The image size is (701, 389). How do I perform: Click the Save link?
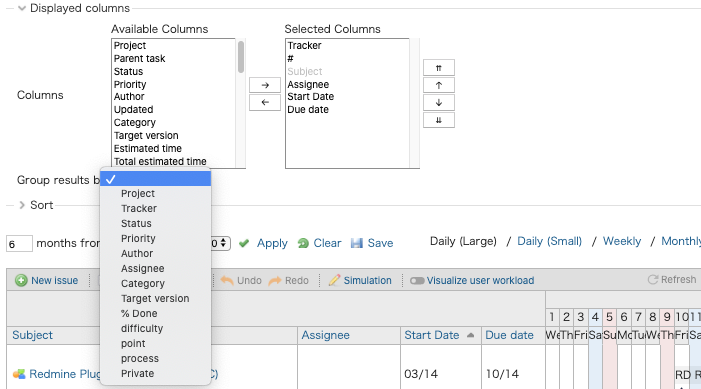click(380, 243)
